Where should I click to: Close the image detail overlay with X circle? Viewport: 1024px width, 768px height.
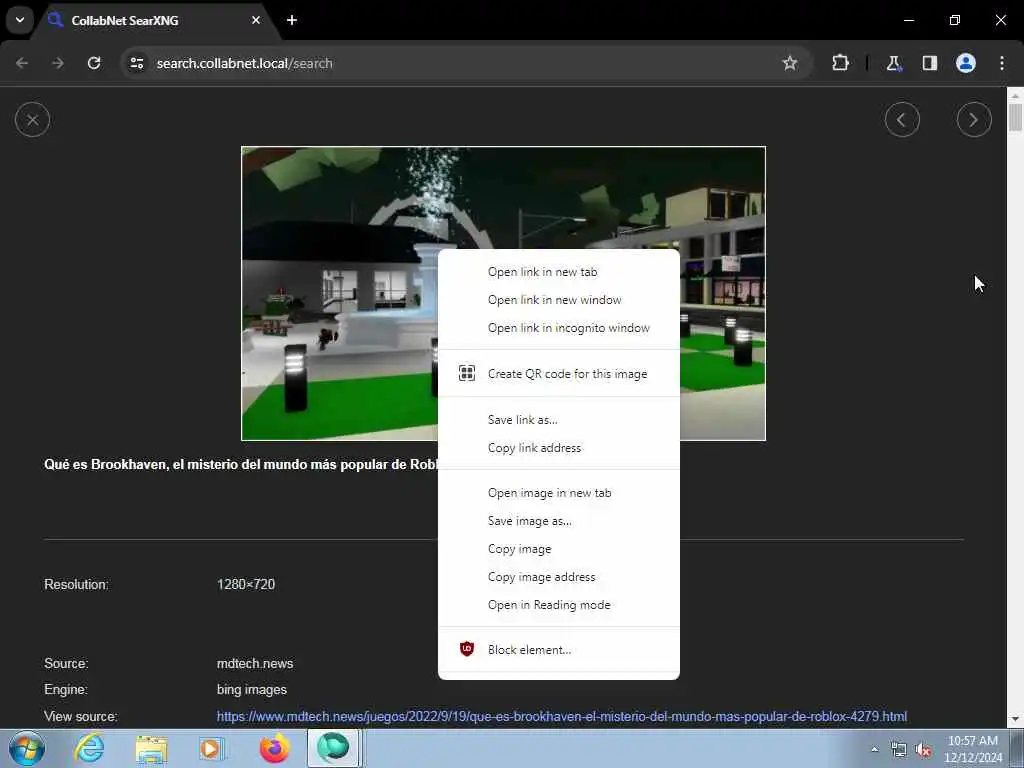(x=32, y=120)
